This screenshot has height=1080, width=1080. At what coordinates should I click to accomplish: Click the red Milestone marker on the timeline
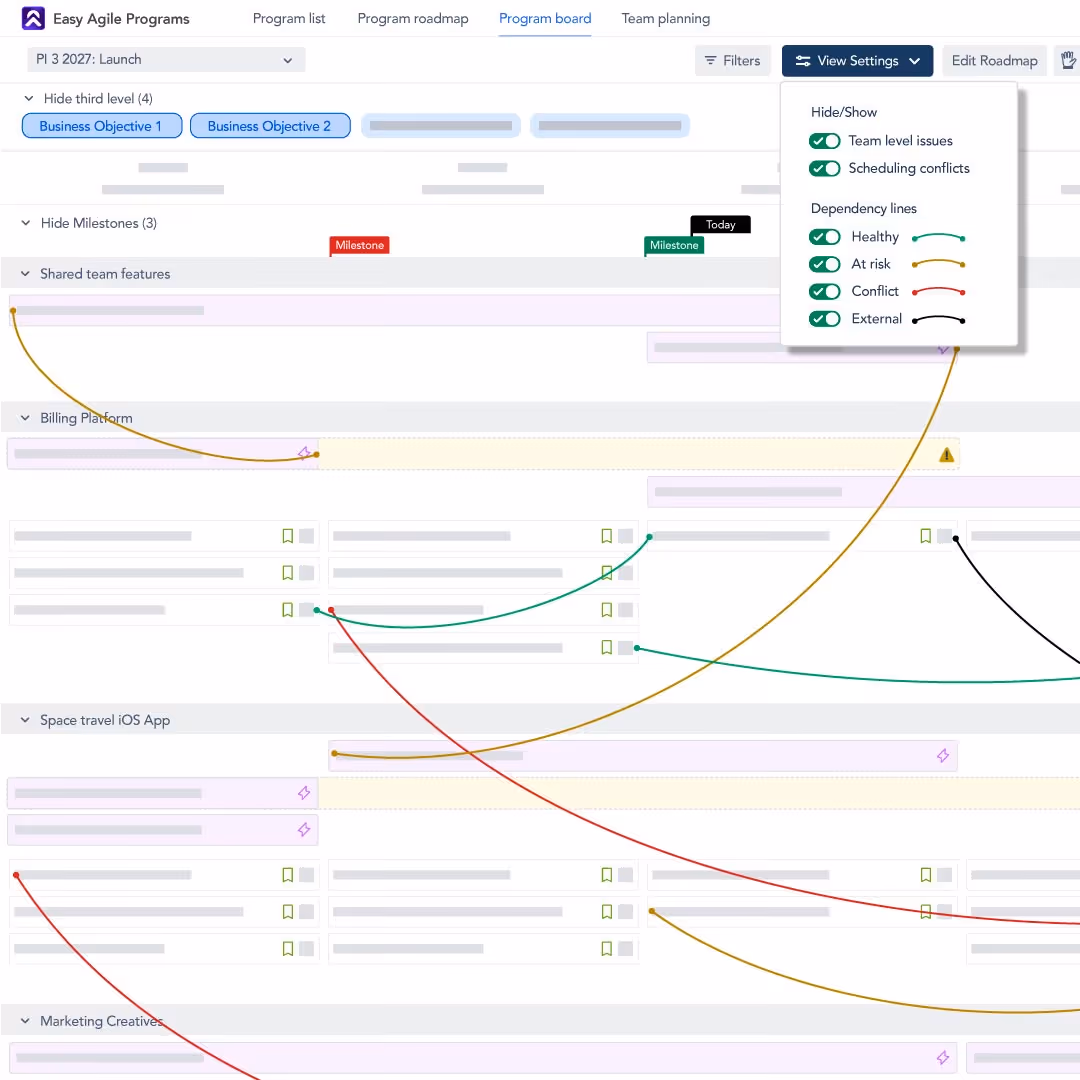[x=359, y=244]
